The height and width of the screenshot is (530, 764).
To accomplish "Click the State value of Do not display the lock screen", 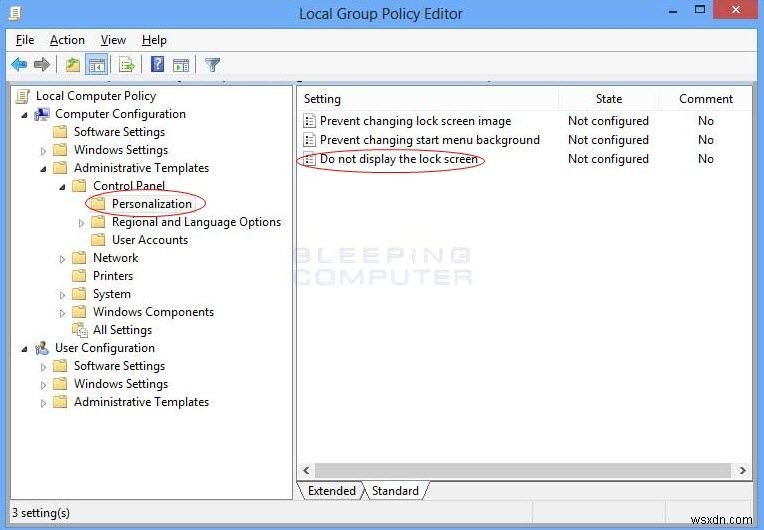I will click(x=608, y=159).
